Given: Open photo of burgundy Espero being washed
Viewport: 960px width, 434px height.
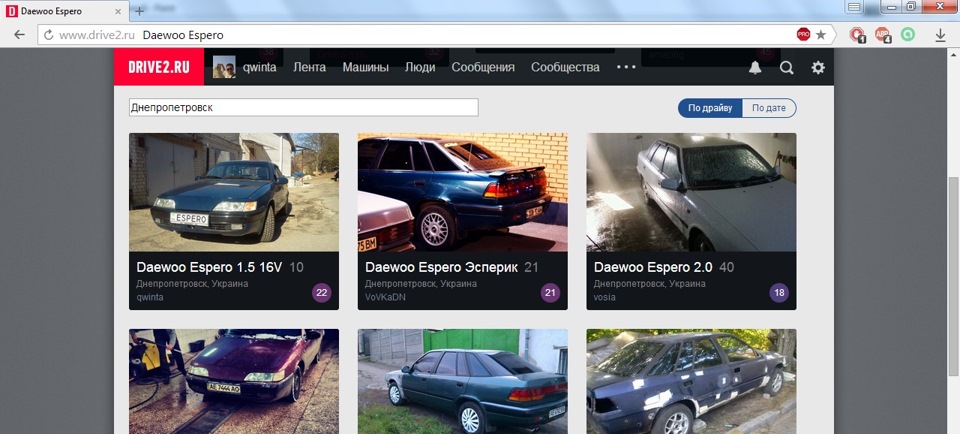Looking at the screenshot, I should pos(234,381).
